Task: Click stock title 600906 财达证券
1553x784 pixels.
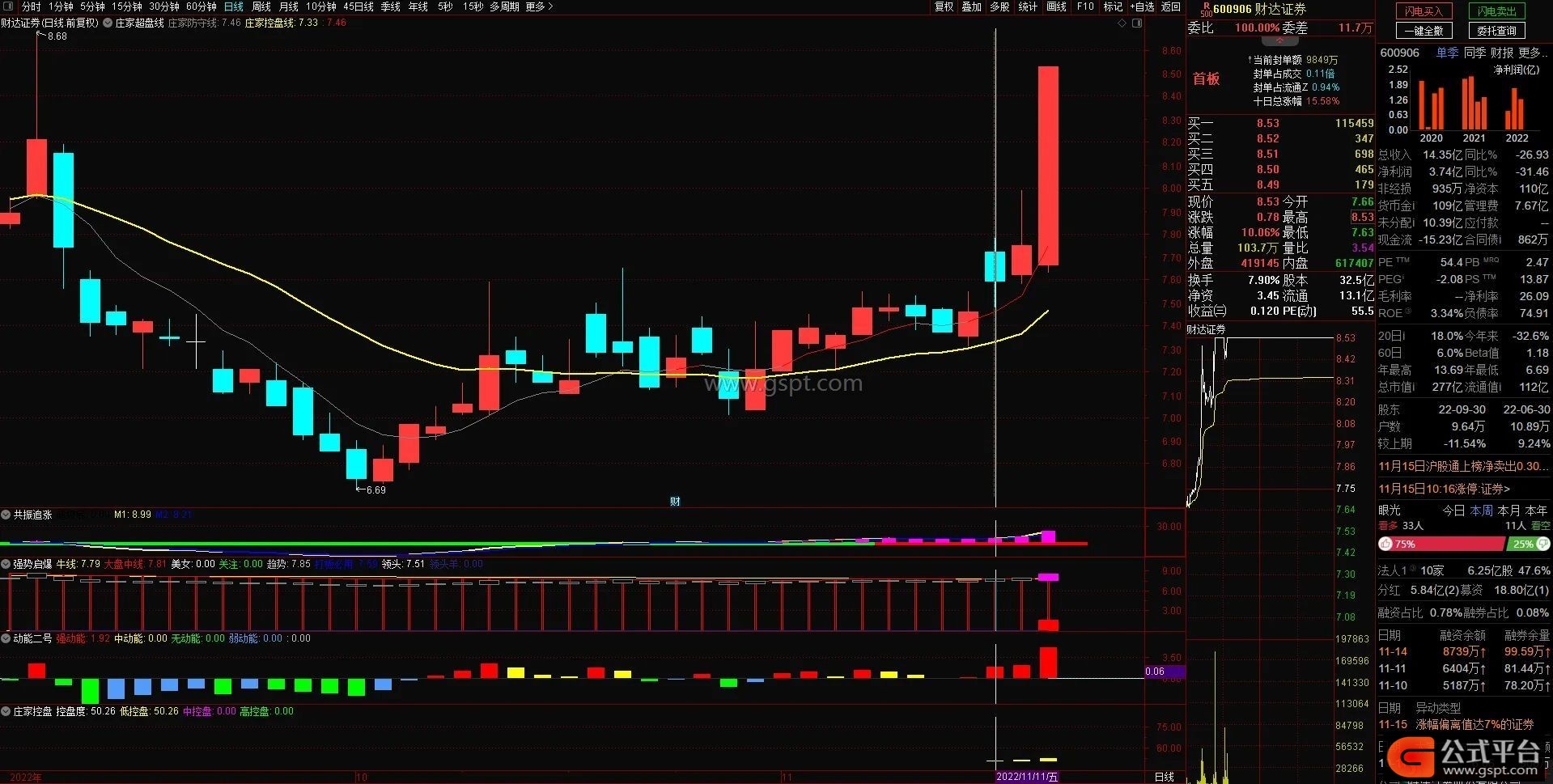Action: tap(1259, 9)
